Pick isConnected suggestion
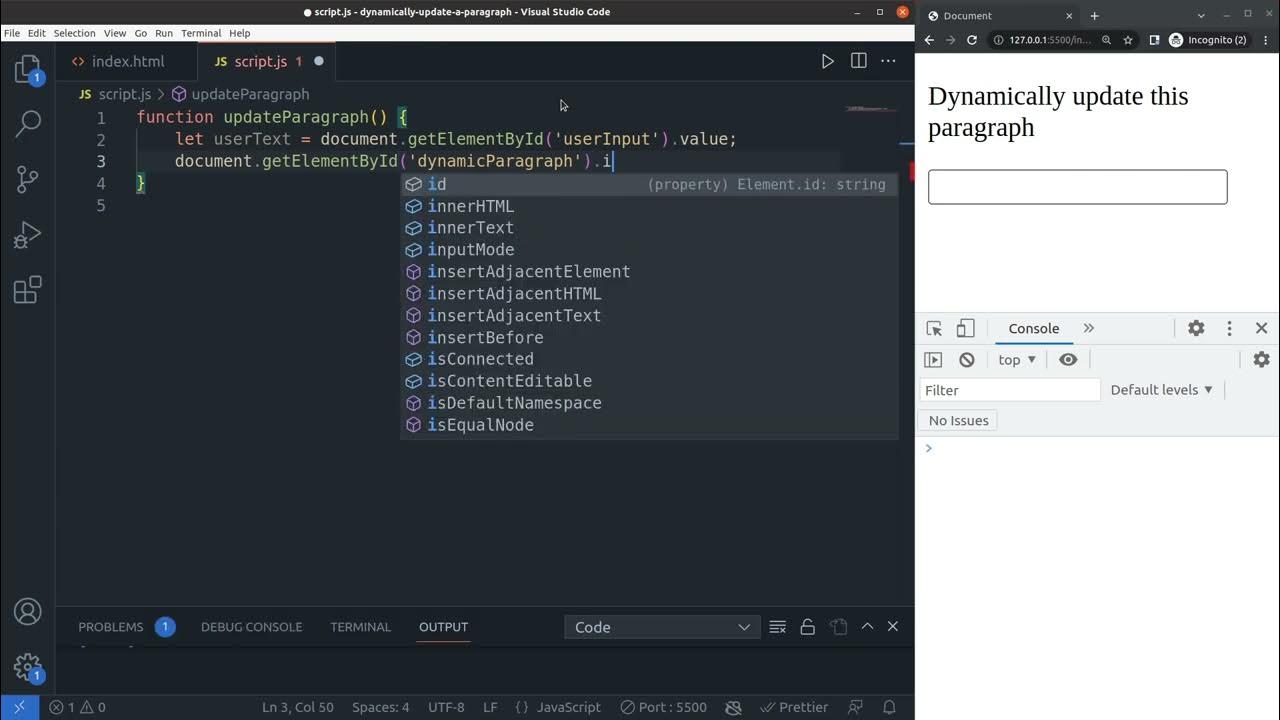The width and height of the screenshot is (1280, 720). [649, 359]
